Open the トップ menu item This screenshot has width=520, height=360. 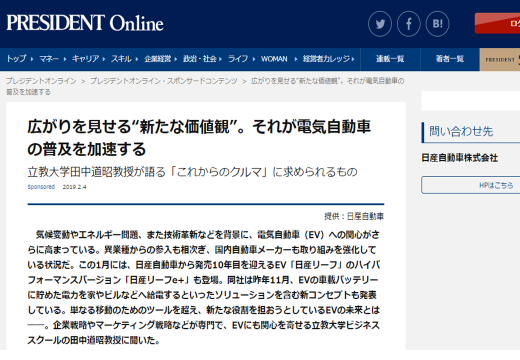[16, 59]
